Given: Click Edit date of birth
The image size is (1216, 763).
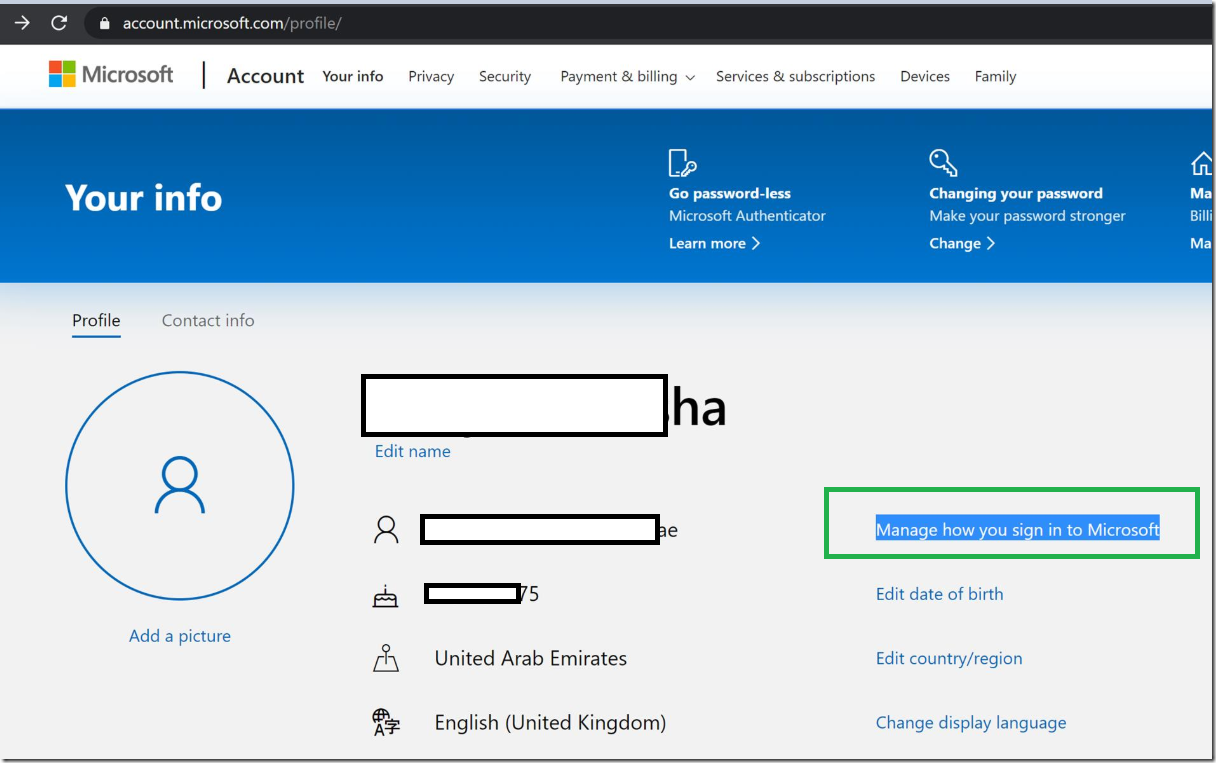Looking at the screenshot, I should tap(939, 594).
